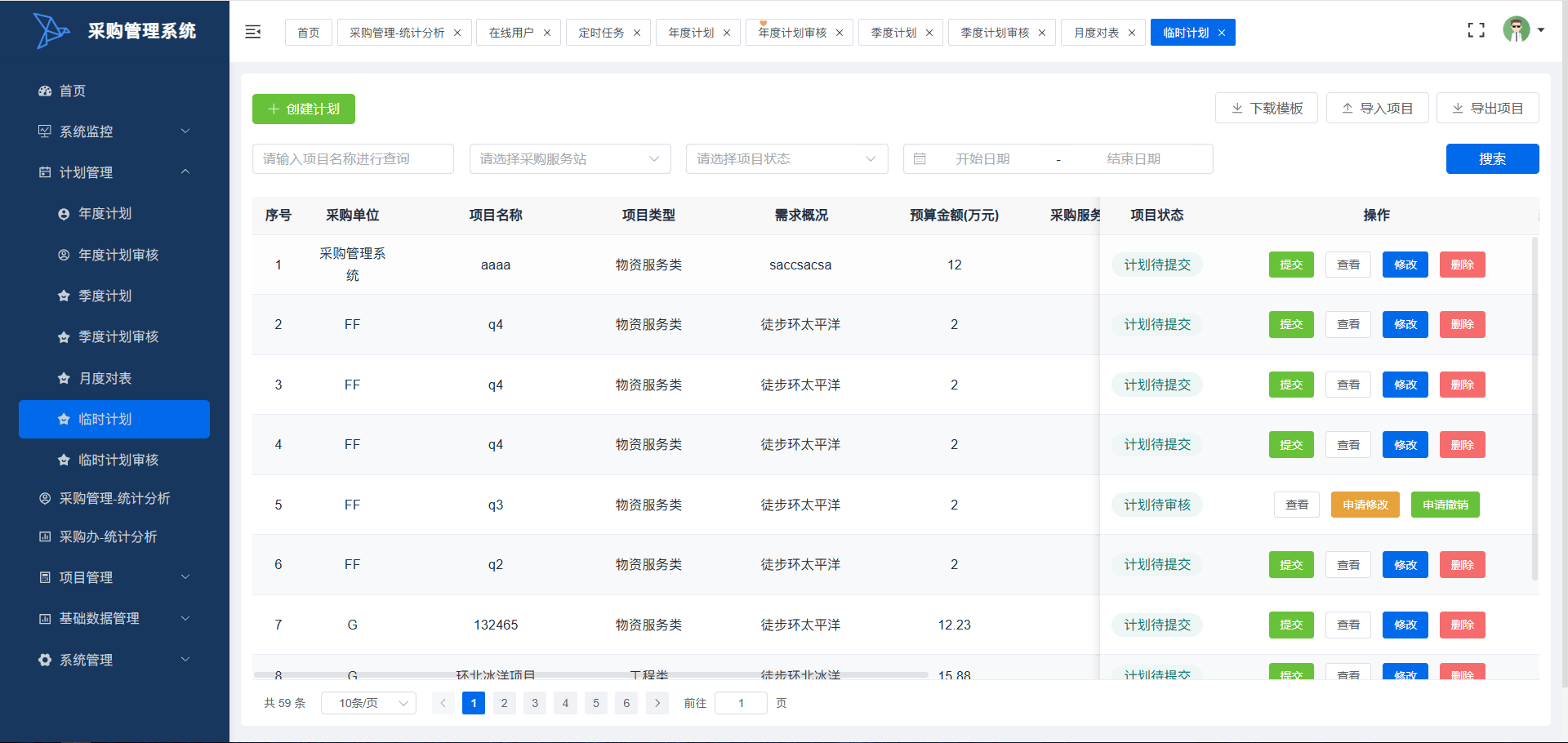Screen dimensions: 1568x743
Task: Expand 系统管理 sidebar menu
Action: click(x=114, y=660)
